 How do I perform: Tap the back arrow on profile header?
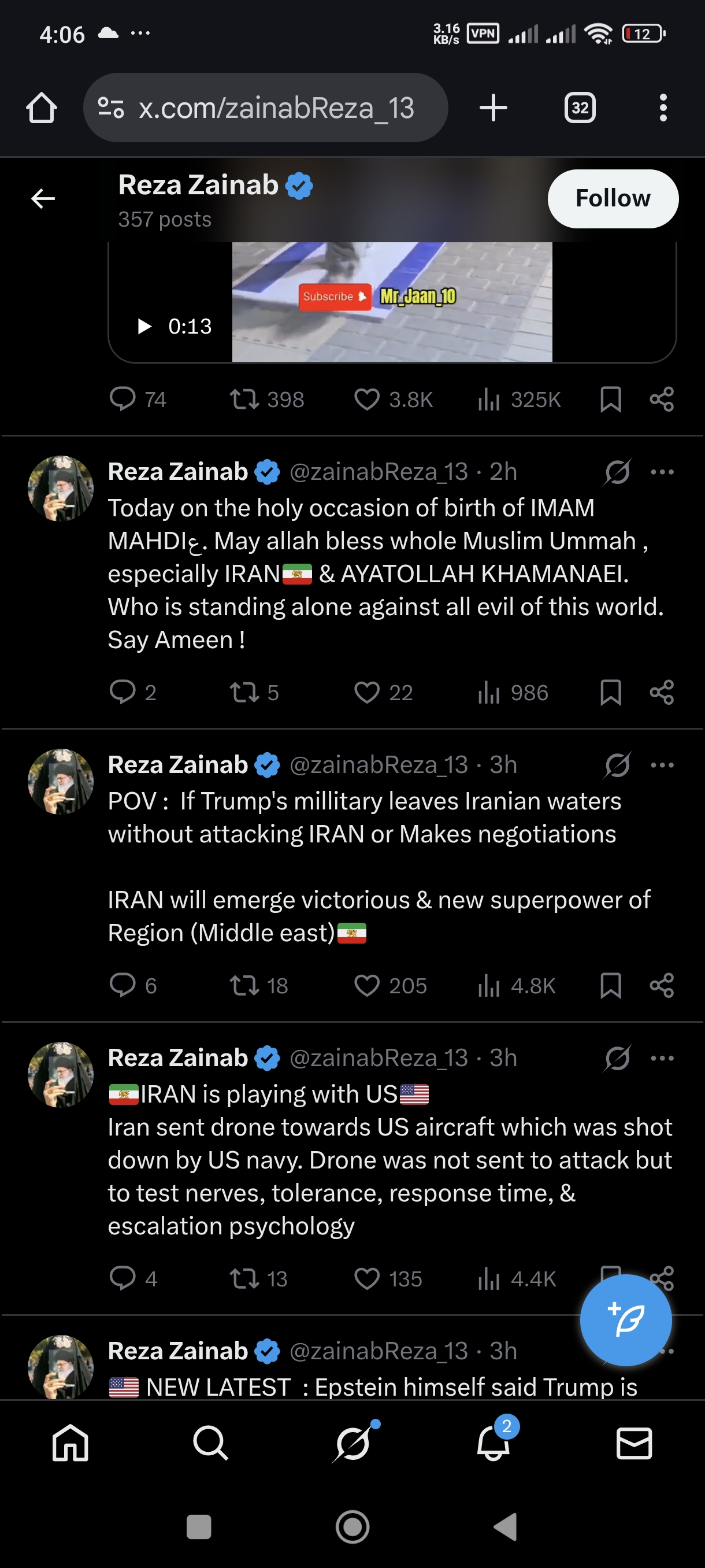(43, 198)
